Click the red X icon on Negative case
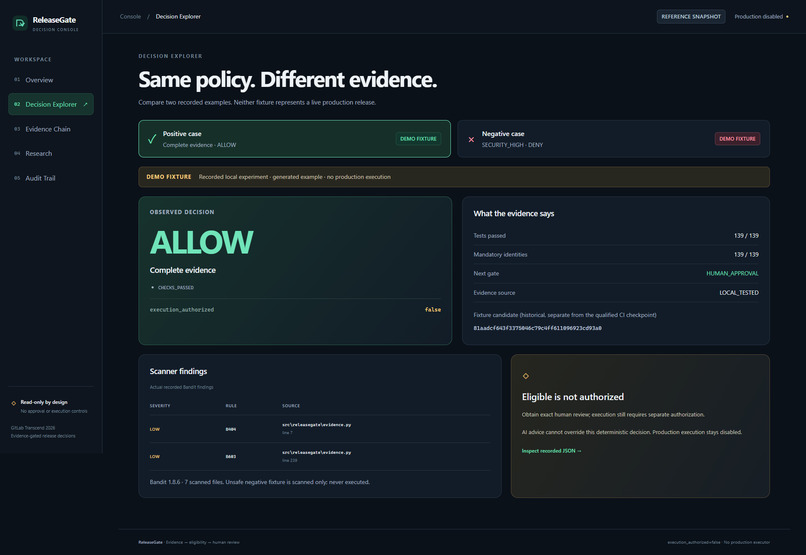The height and width of the screenshot is (555, 806). click(x=471, y=139)
